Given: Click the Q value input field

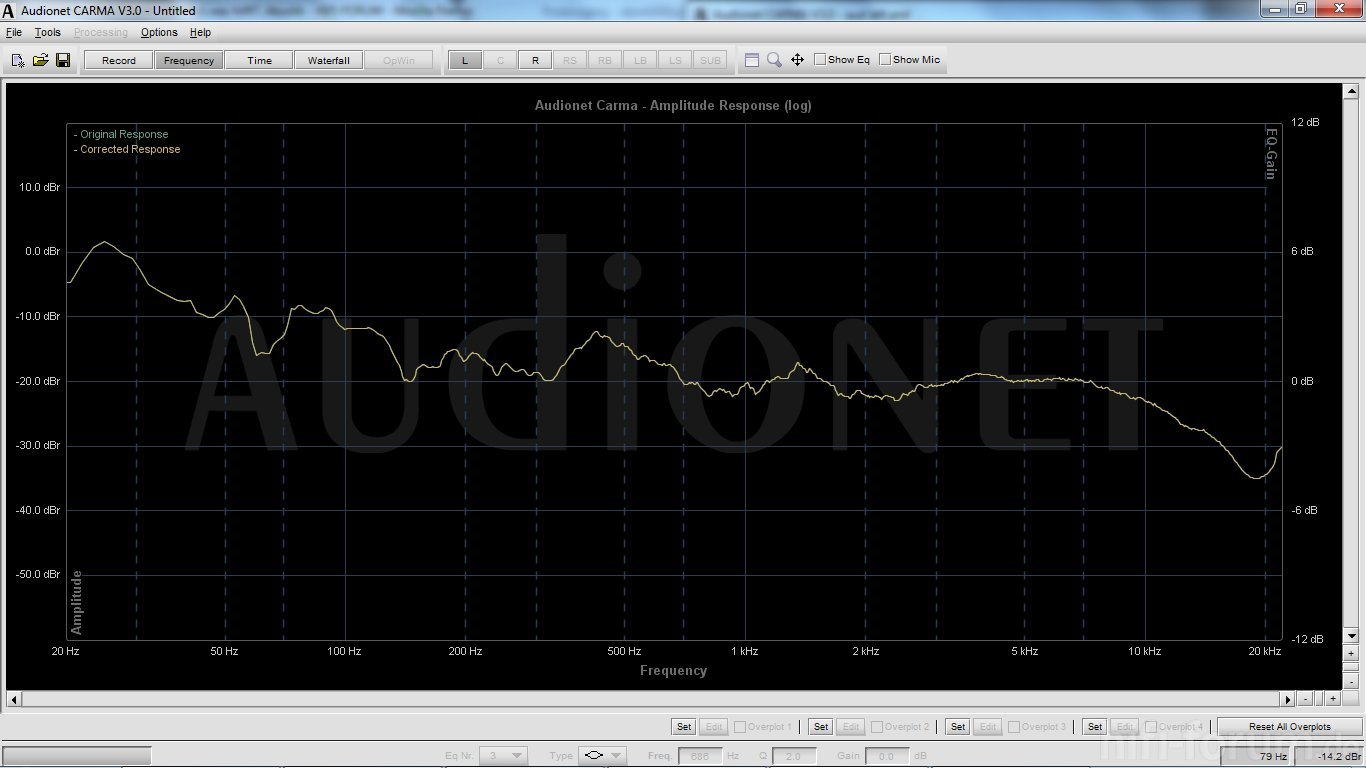Looking at the screenshot, I should pyautogui.click(x=795, y=756).
